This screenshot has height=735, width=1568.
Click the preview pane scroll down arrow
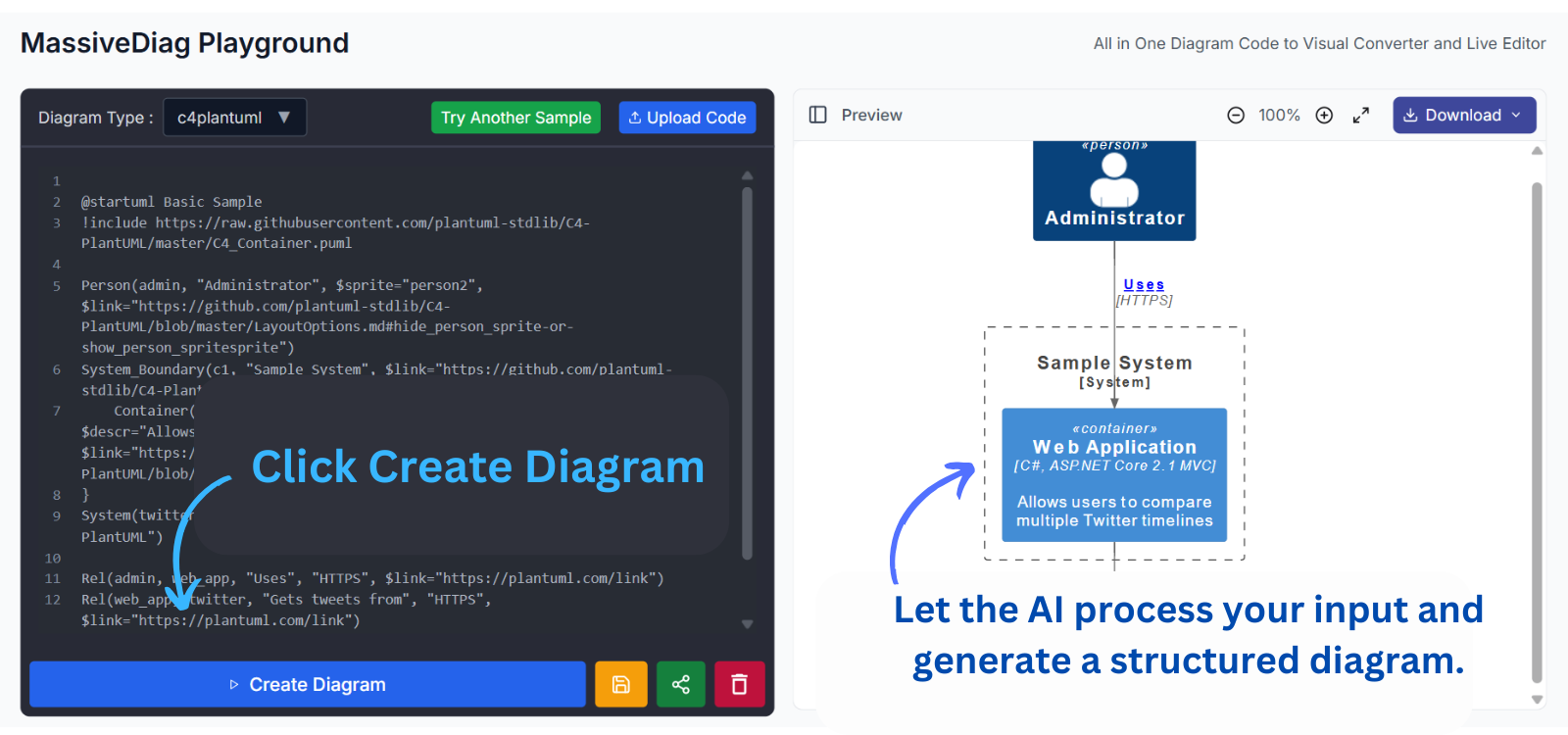1538,700
